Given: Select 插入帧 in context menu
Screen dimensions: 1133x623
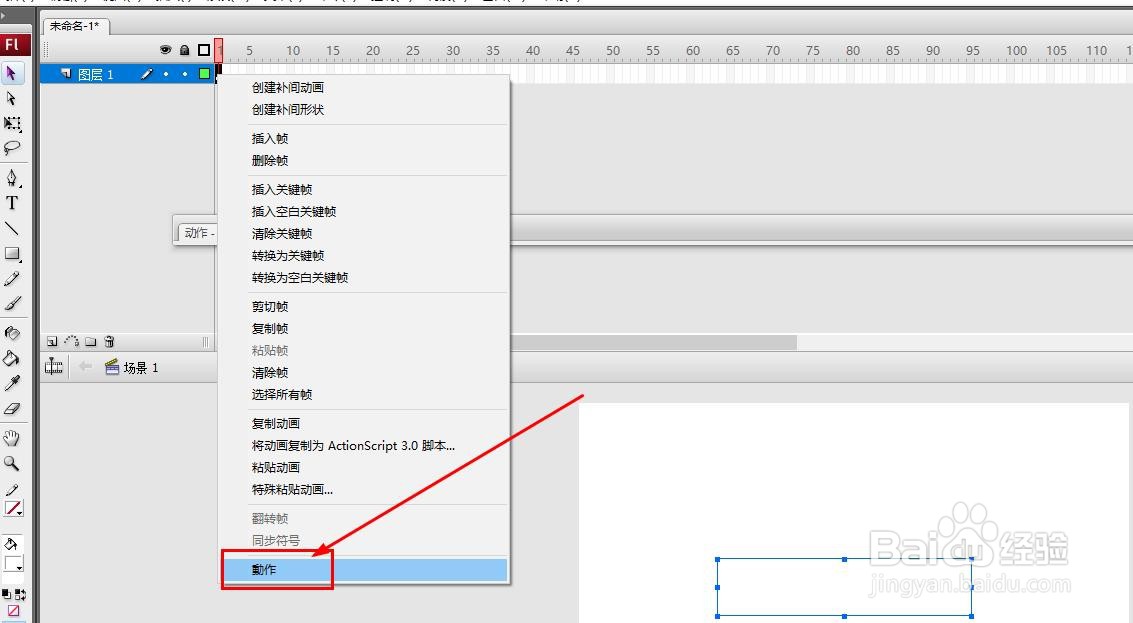Looking at the screenshot, I should tap(270, 139).
